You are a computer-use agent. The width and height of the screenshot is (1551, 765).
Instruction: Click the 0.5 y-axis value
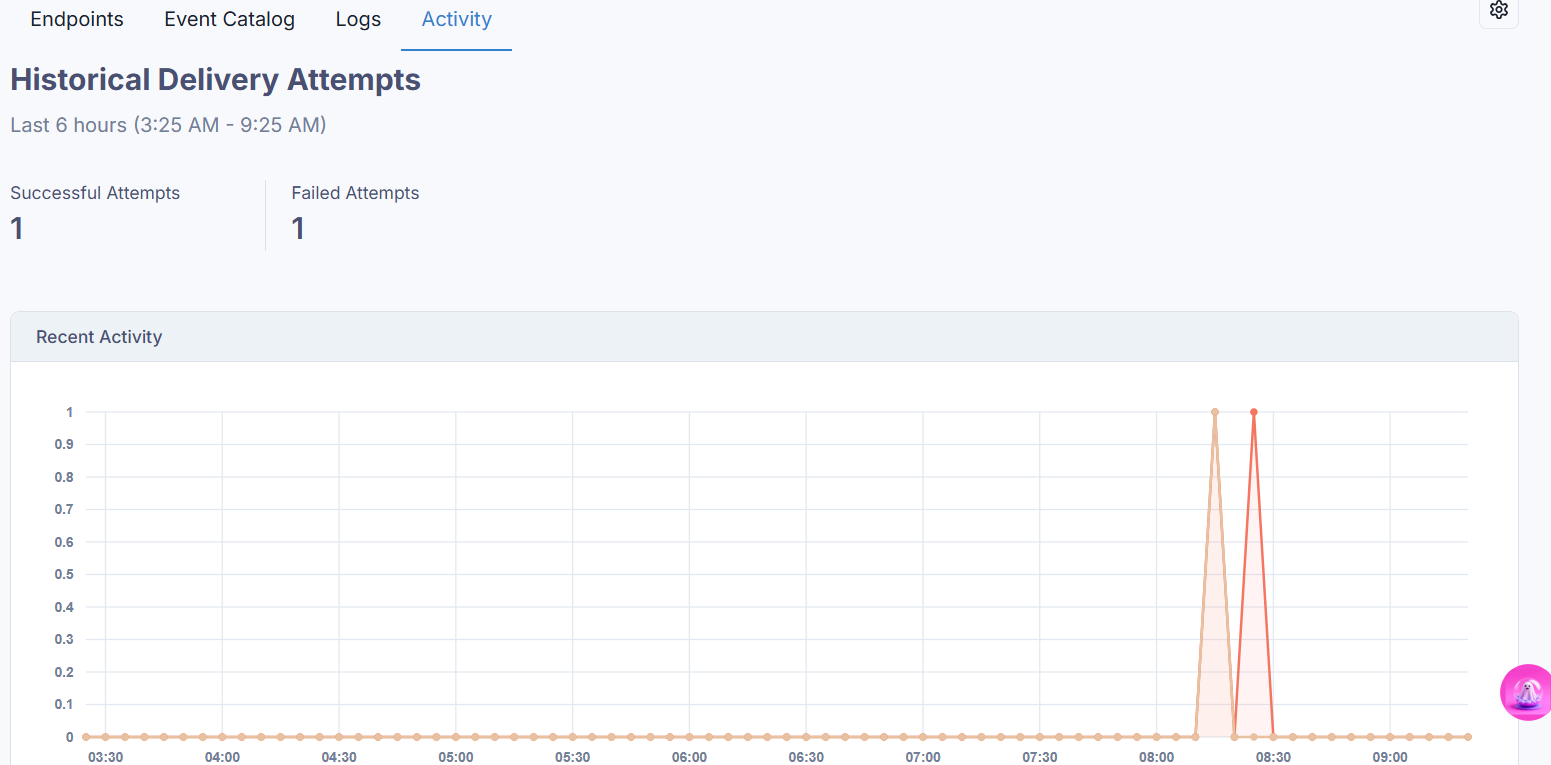click(64, 574)
